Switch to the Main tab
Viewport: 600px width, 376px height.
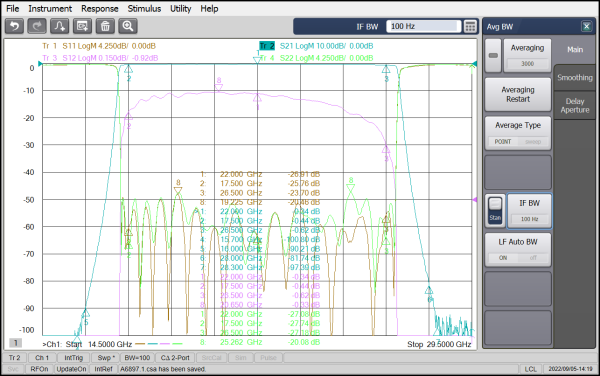575,50
